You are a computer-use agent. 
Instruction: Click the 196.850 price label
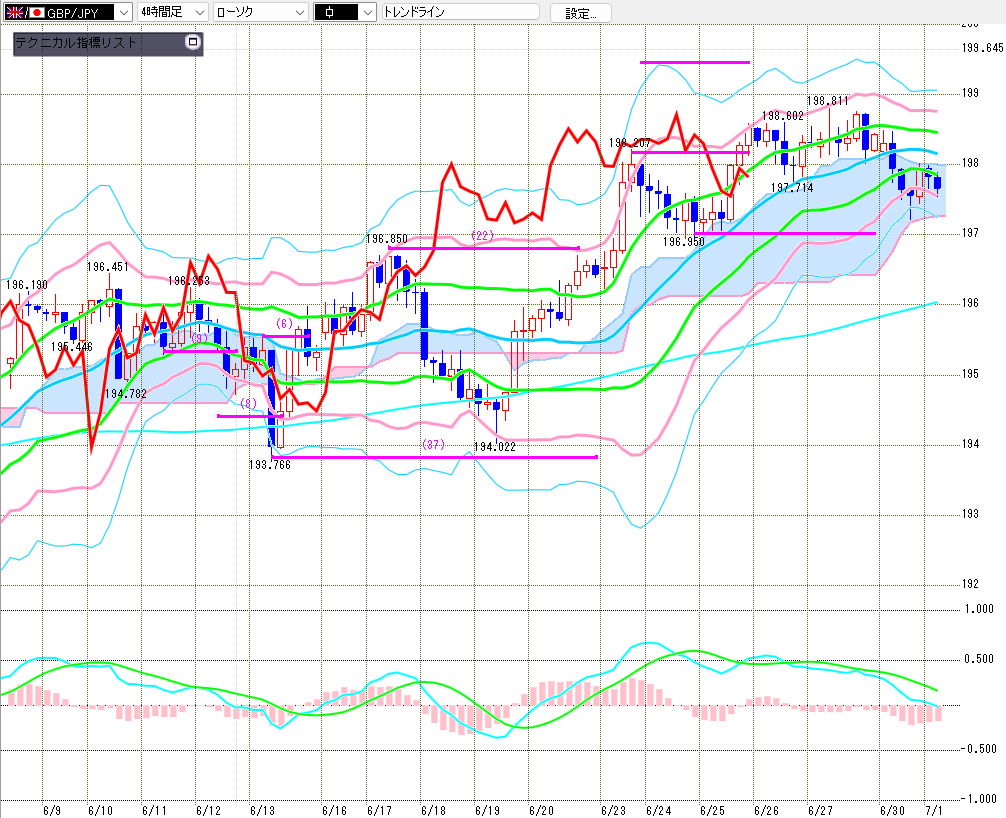(x=386, y=239)
